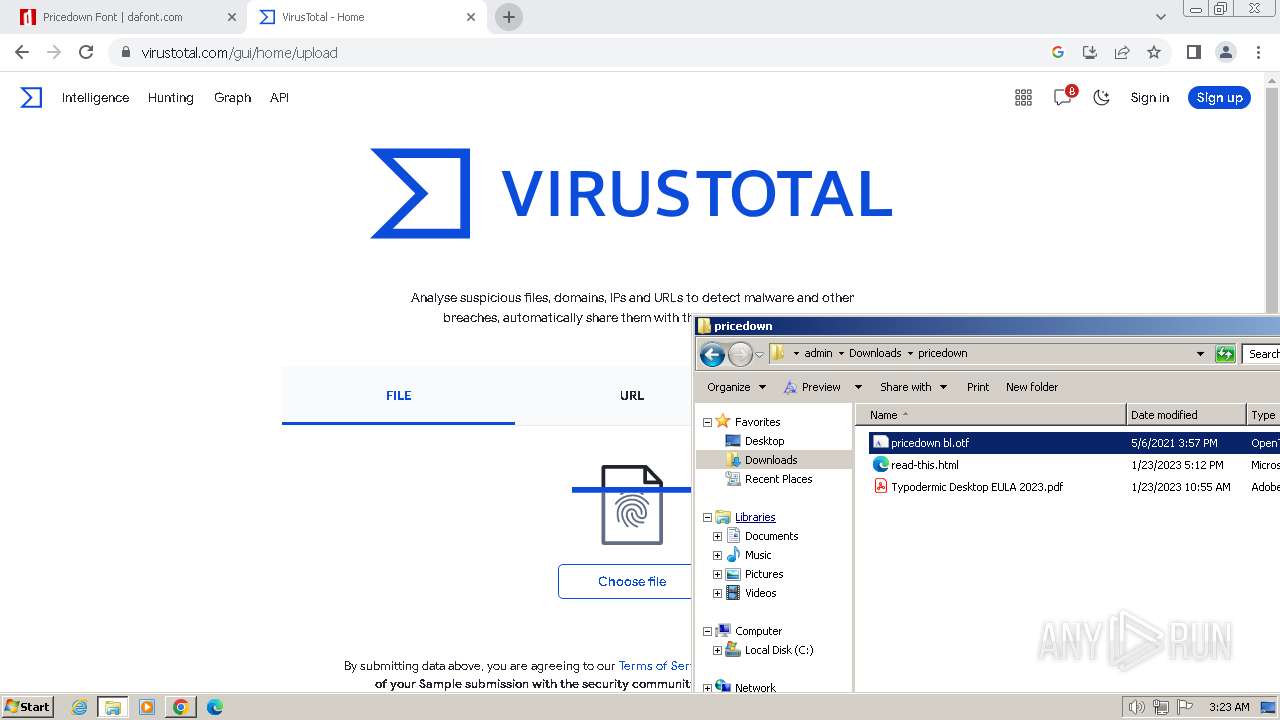The width and height of the screenshot is (1280, 720).
Task: Bookmark this page with star icon
Action: (1154, 52)
